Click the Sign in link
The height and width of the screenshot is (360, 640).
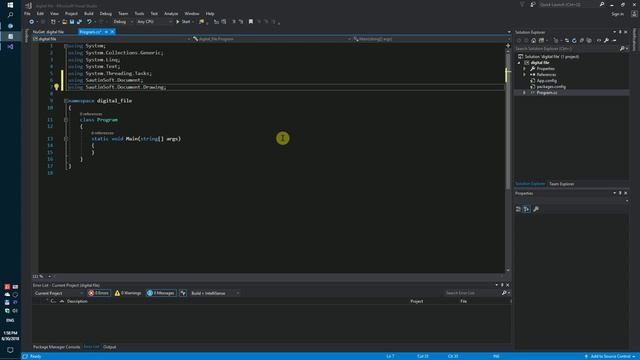coord(617,13)
